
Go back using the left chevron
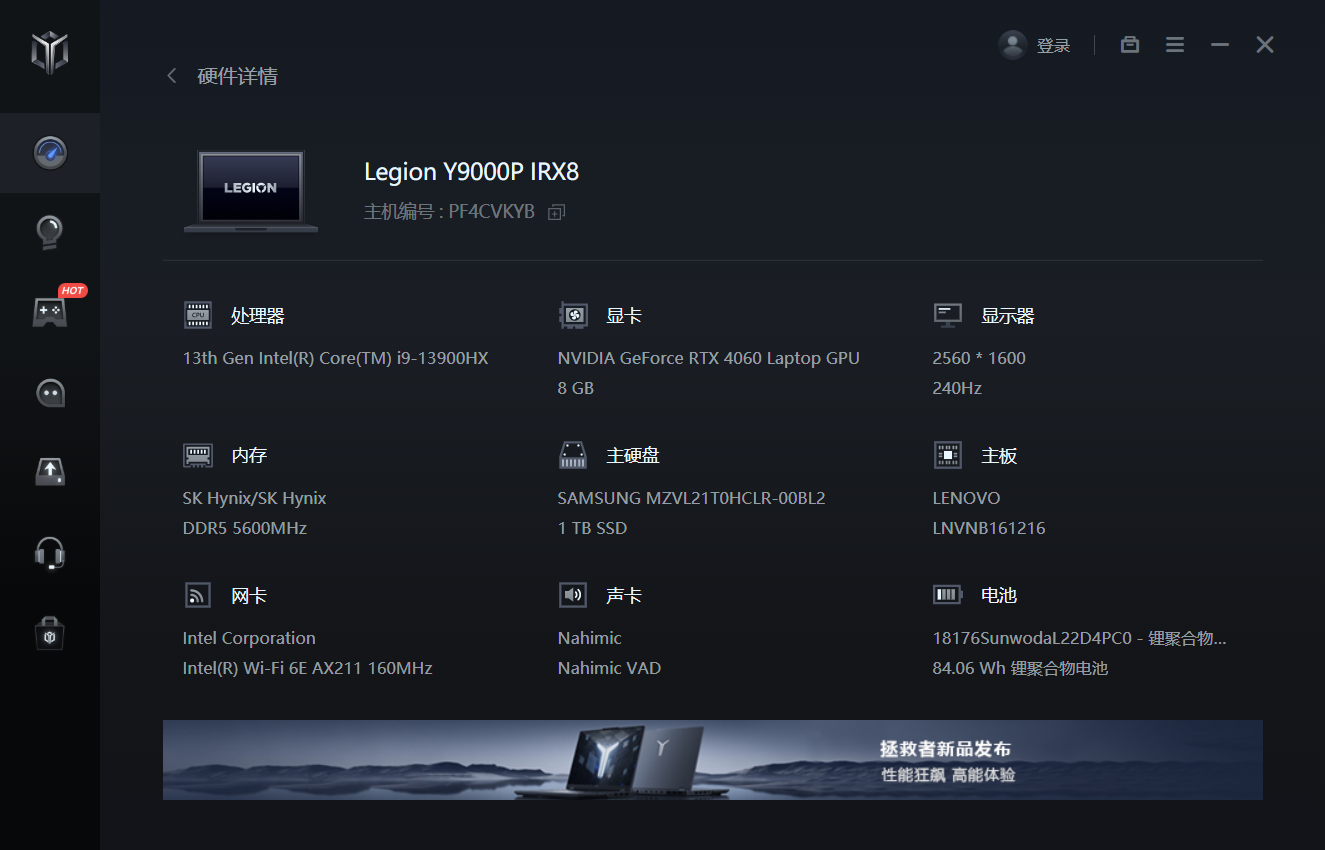pos(172,76)
